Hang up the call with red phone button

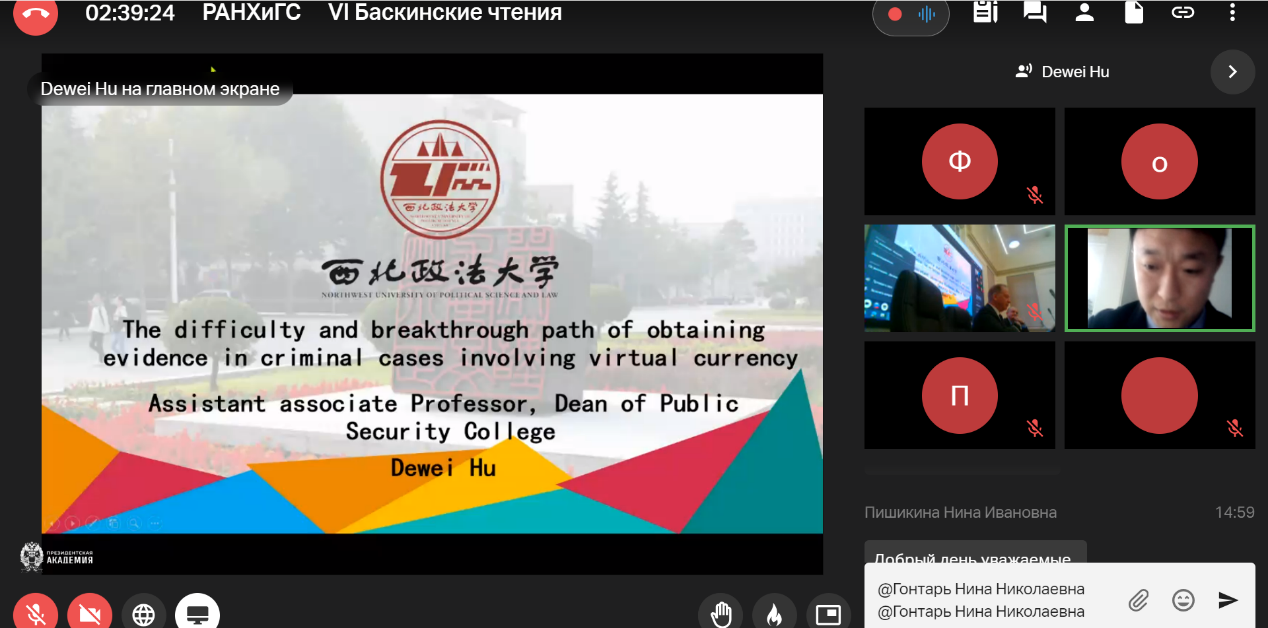[x=35, y=13]
